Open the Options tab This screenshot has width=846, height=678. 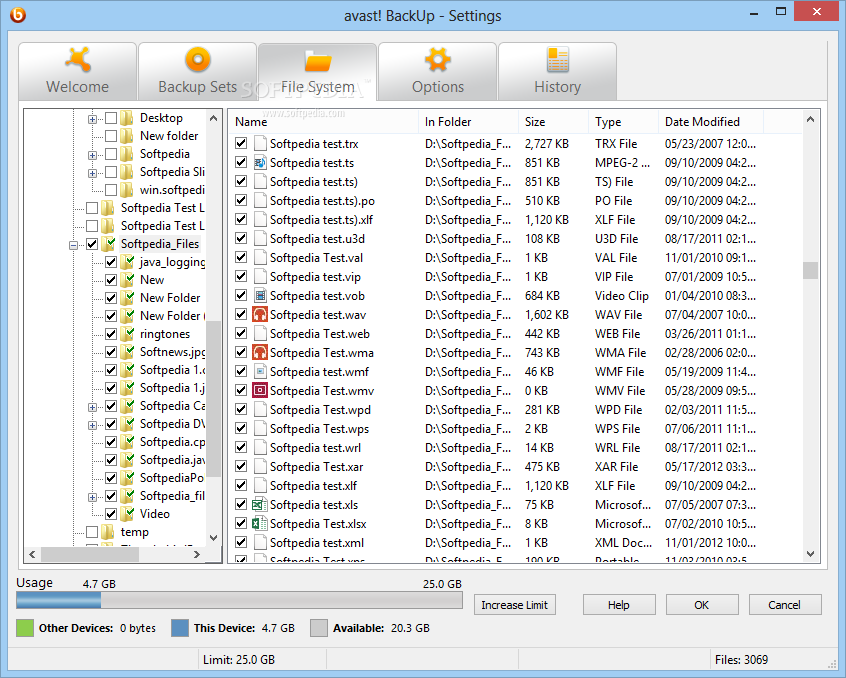[x=438, y=71]
